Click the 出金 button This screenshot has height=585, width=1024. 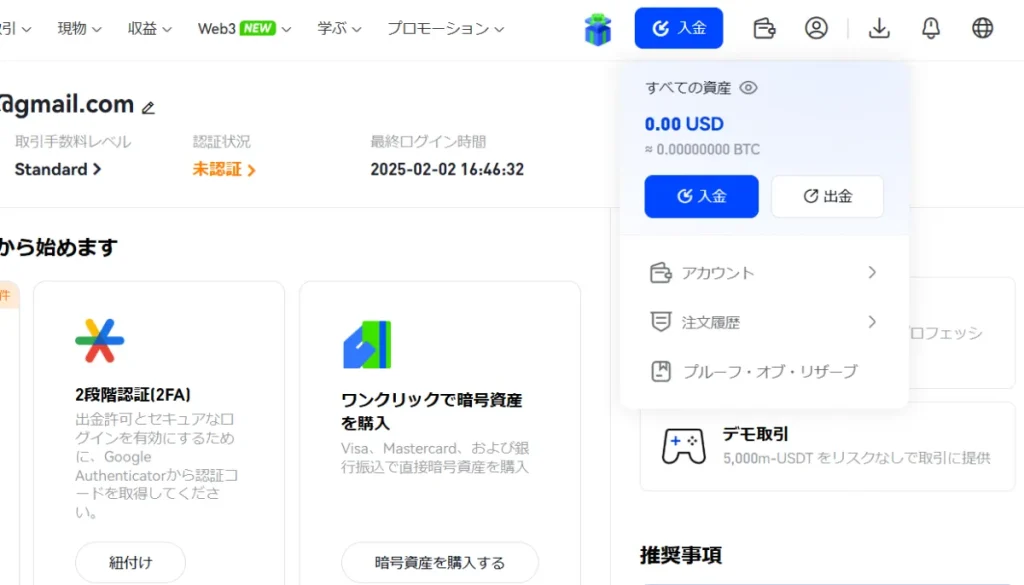point(825,196)
